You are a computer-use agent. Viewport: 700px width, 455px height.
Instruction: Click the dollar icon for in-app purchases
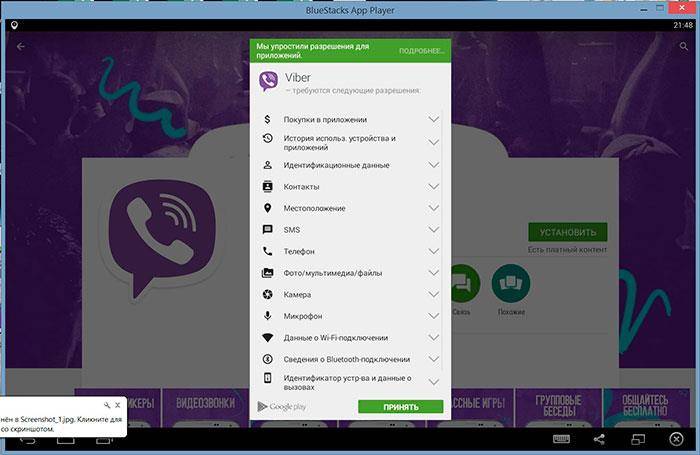pos(267,119)
